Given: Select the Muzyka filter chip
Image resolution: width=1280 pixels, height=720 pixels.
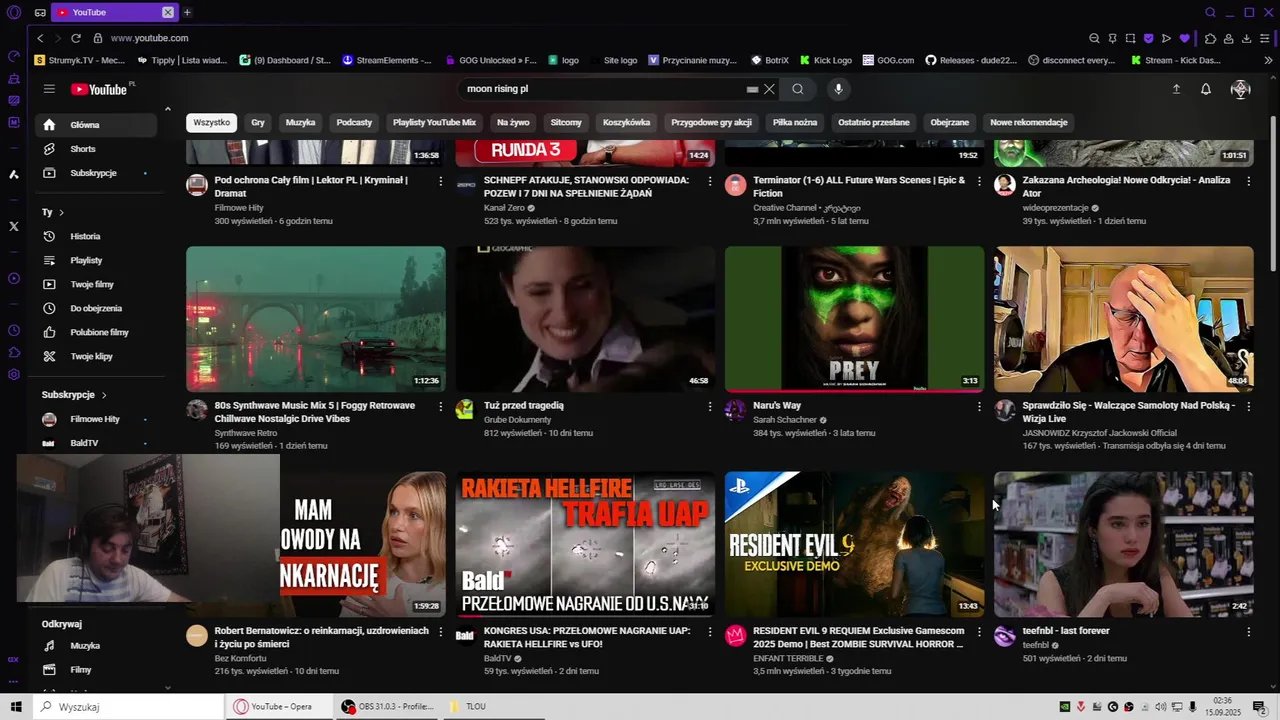Looking at the screenshot, I should click(x=300, y=122).
